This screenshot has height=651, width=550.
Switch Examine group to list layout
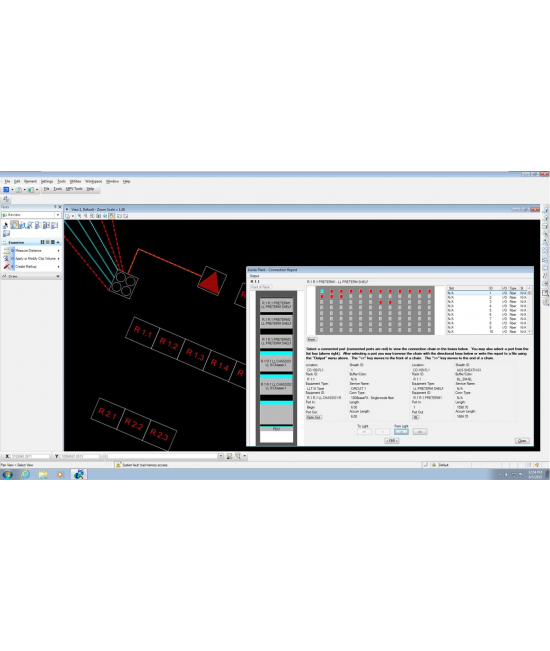pos(48,242)
